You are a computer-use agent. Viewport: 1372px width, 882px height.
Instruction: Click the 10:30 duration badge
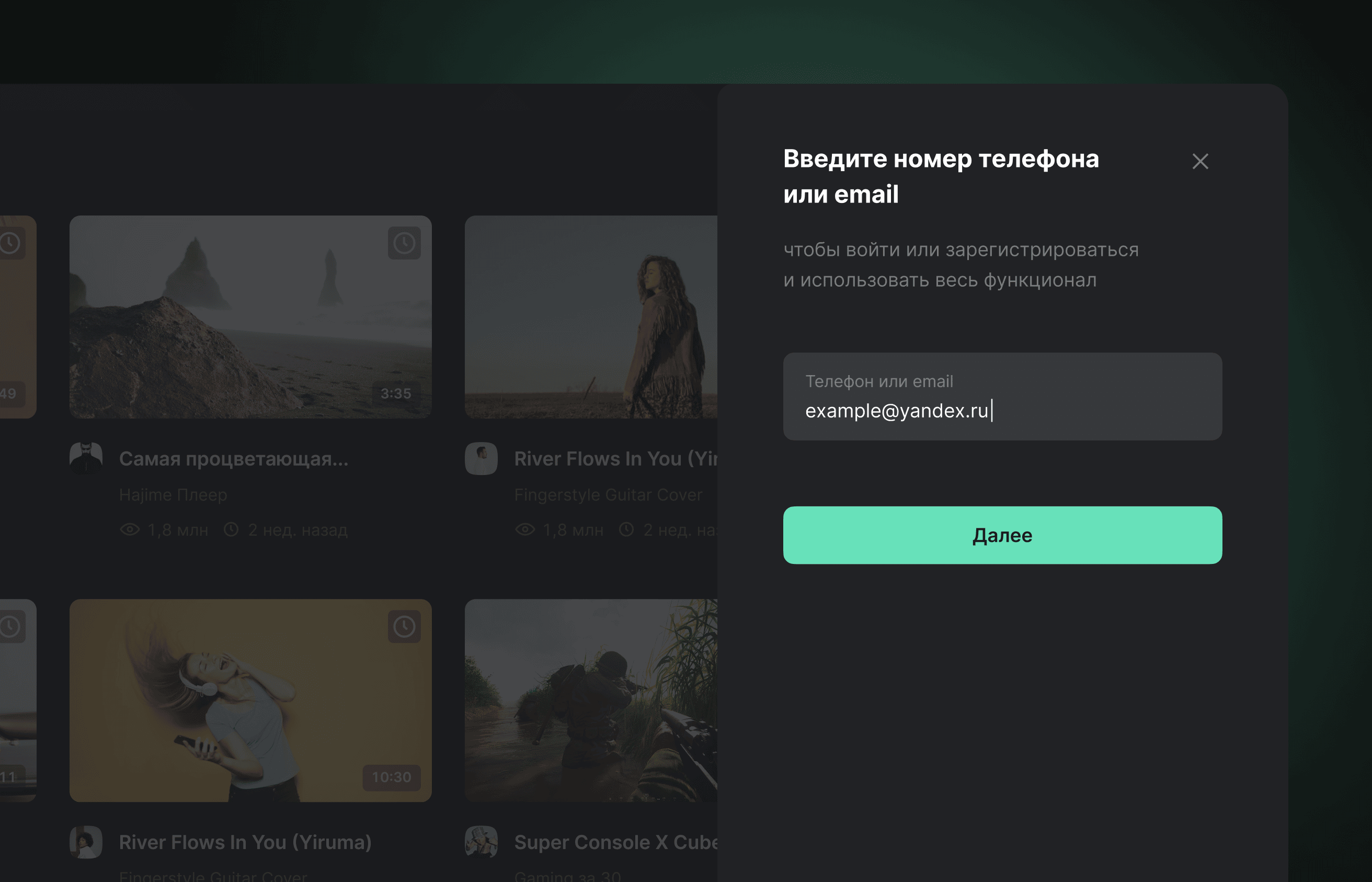392,777
